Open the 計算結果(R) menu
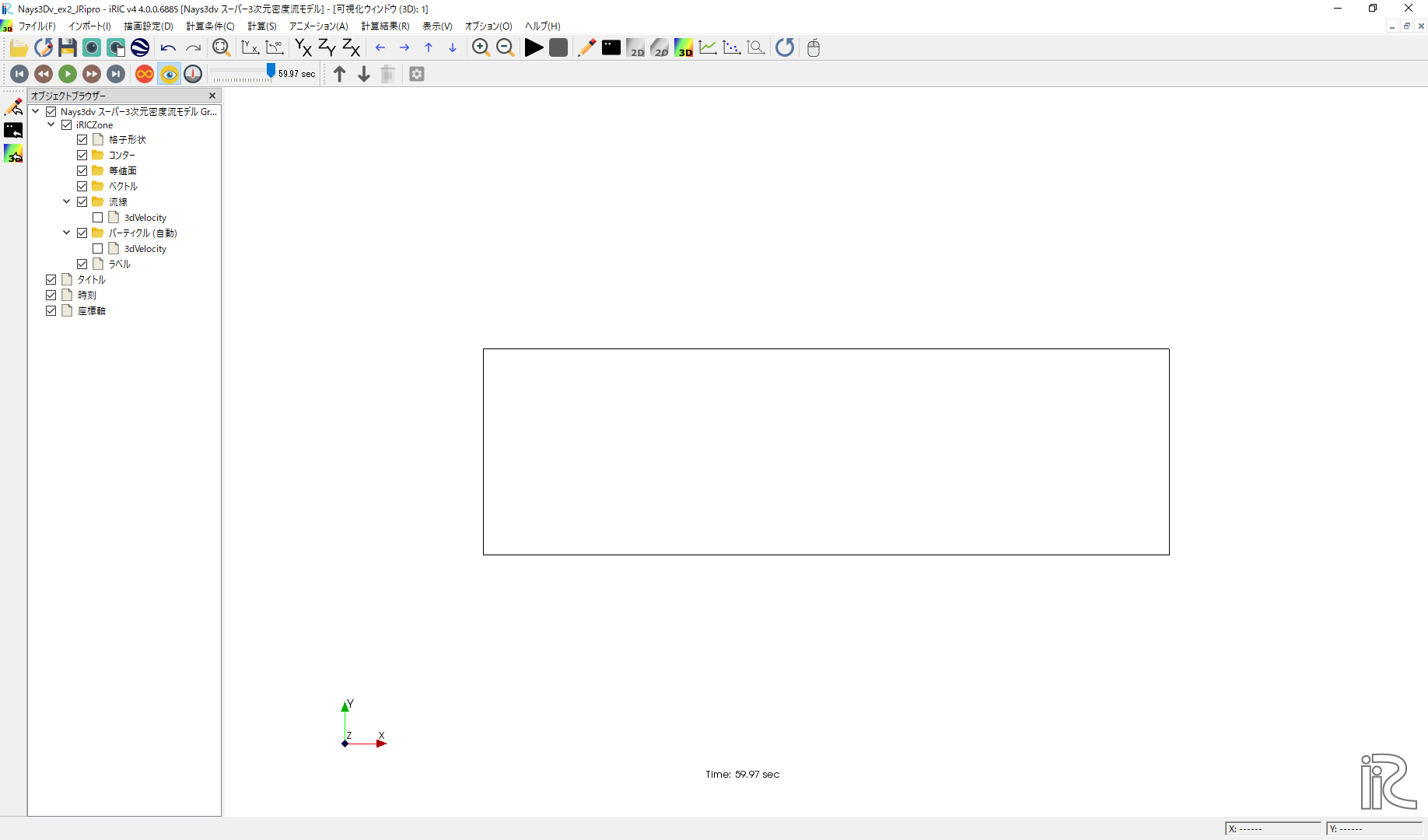This screenshot has width=1428, height=840. click(x=385, y=26)
